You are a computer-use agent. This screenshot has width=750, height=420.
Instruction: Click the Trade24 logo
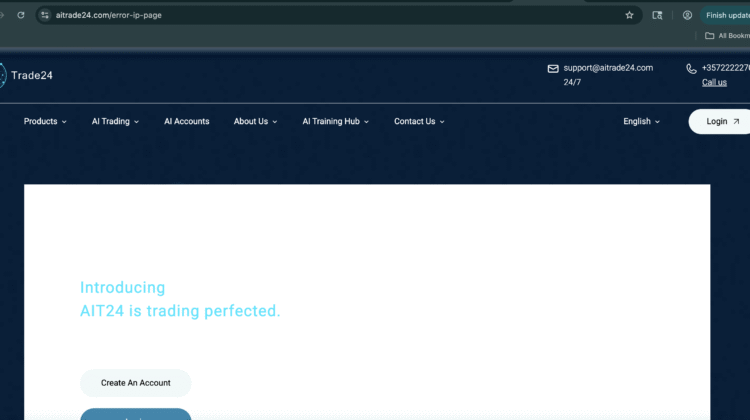pos(30,75)
